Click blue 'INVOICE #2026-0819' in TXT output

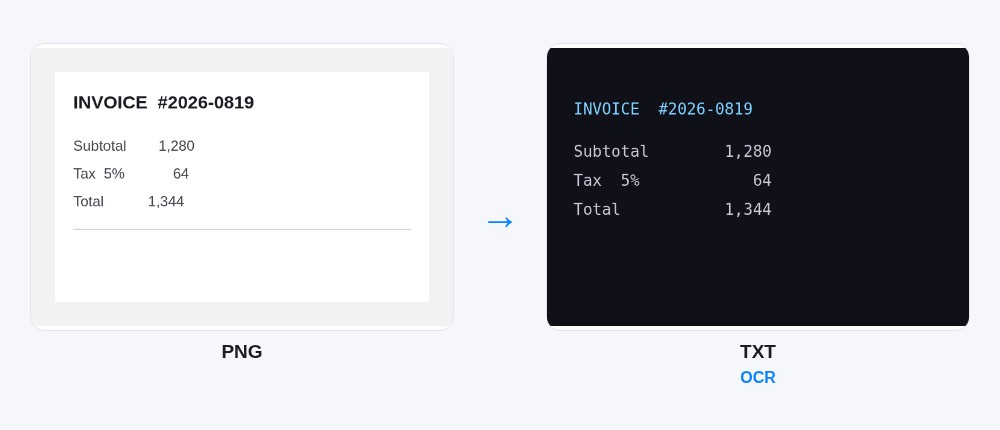pos(663,109)
